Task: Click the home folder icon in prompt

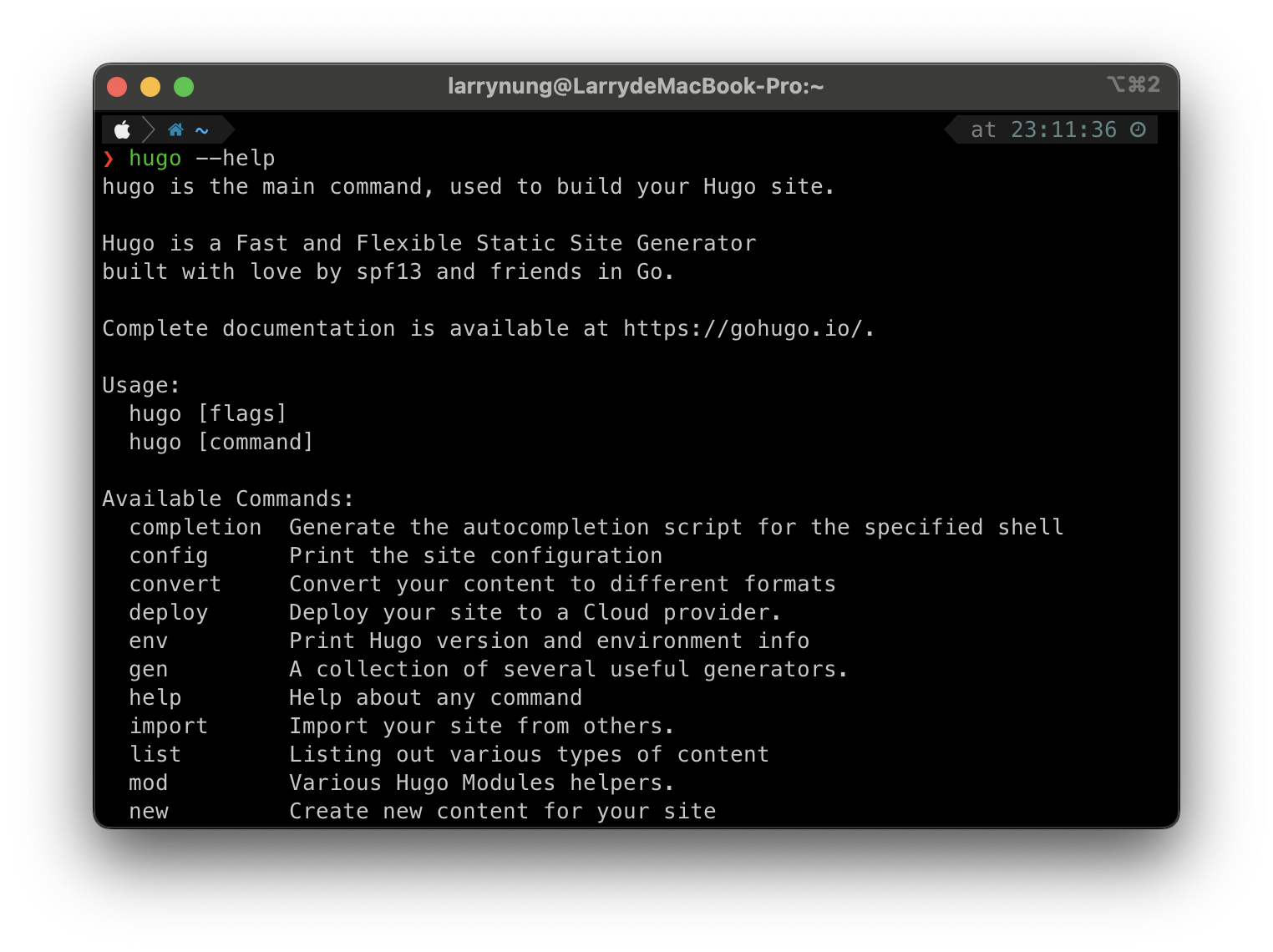Action: point(175,129)
